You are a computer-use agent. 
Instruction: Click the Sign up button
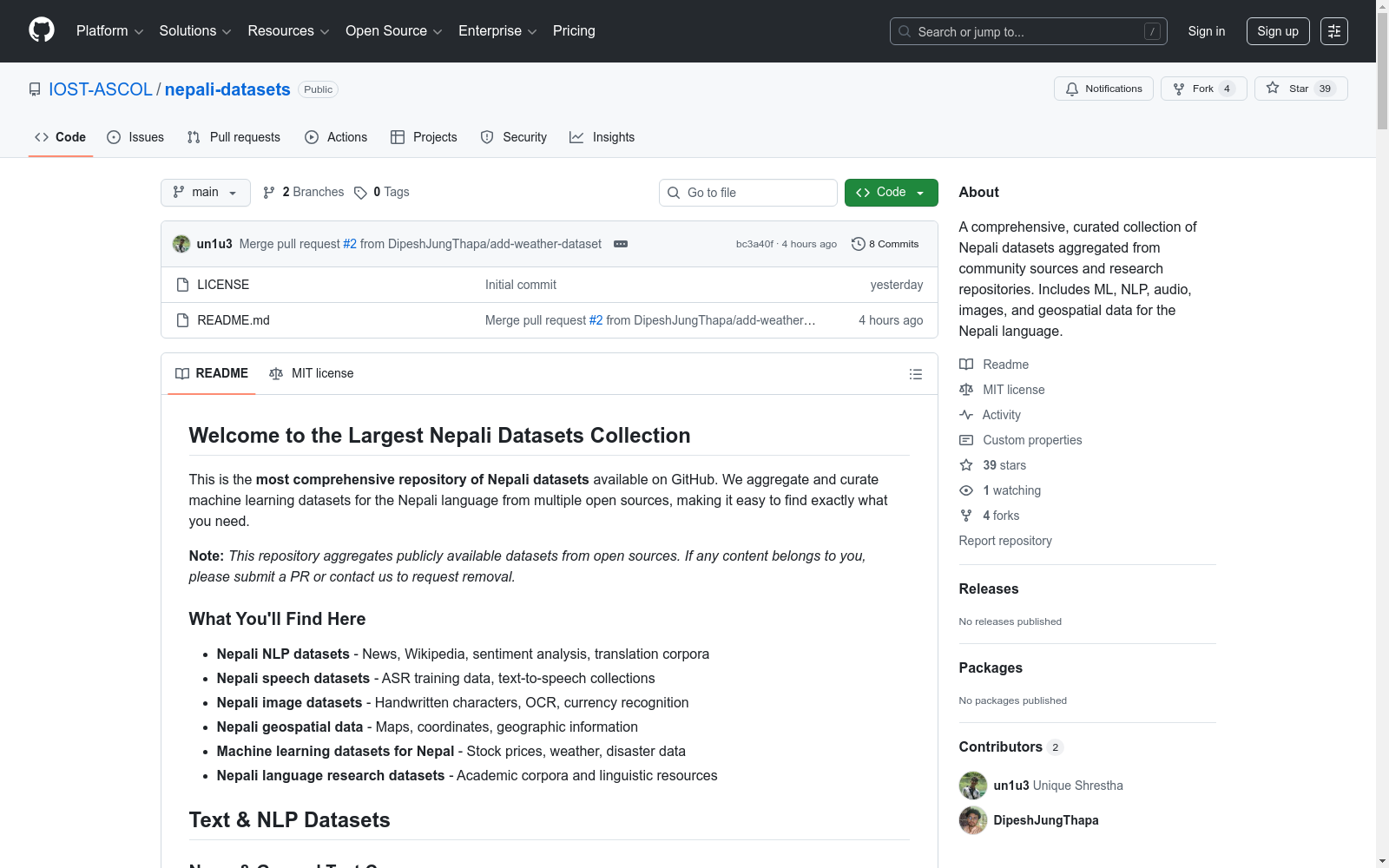click(x=1278, y=31)
